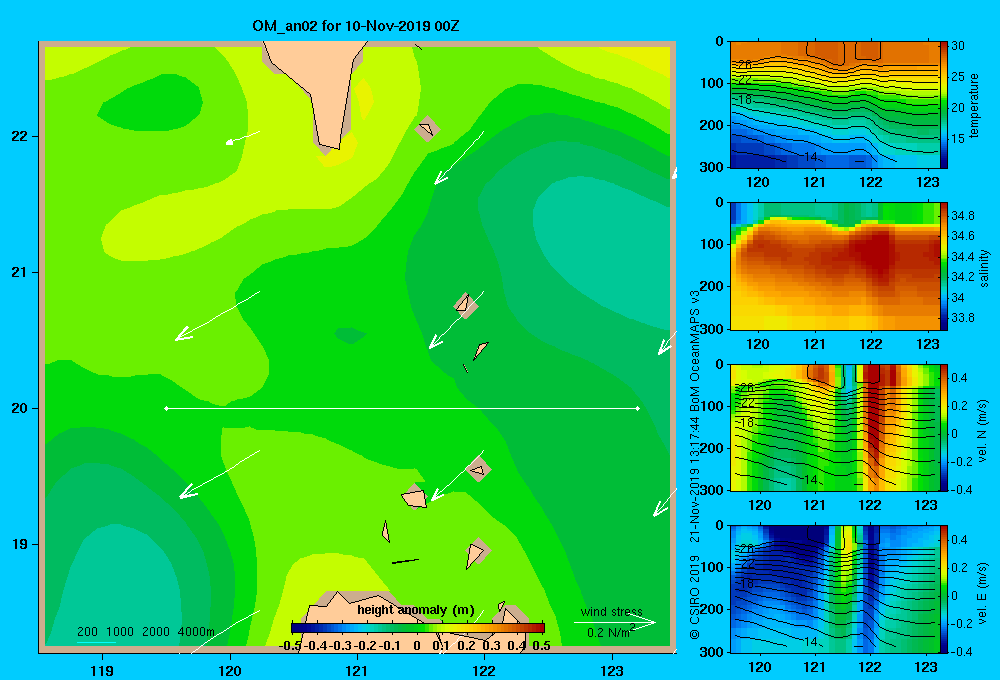Click the 300 depth label beside temperature panel
This screenshot has width=1000, height=680.
pos(712,166)
